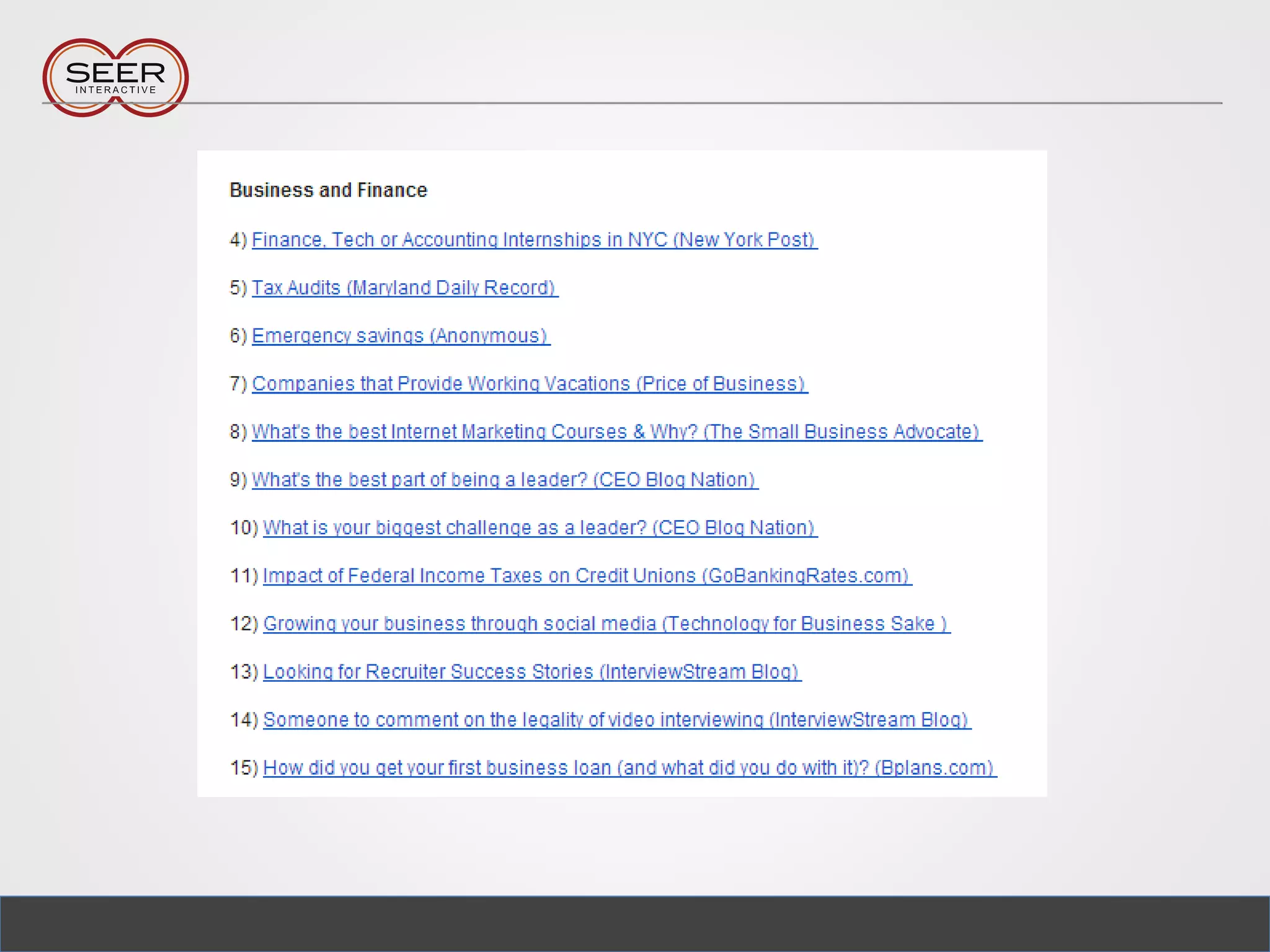1270x952 pixels.
Task: Open Companies that Provide Working Vacations link
Action: [x=529, y=384]
